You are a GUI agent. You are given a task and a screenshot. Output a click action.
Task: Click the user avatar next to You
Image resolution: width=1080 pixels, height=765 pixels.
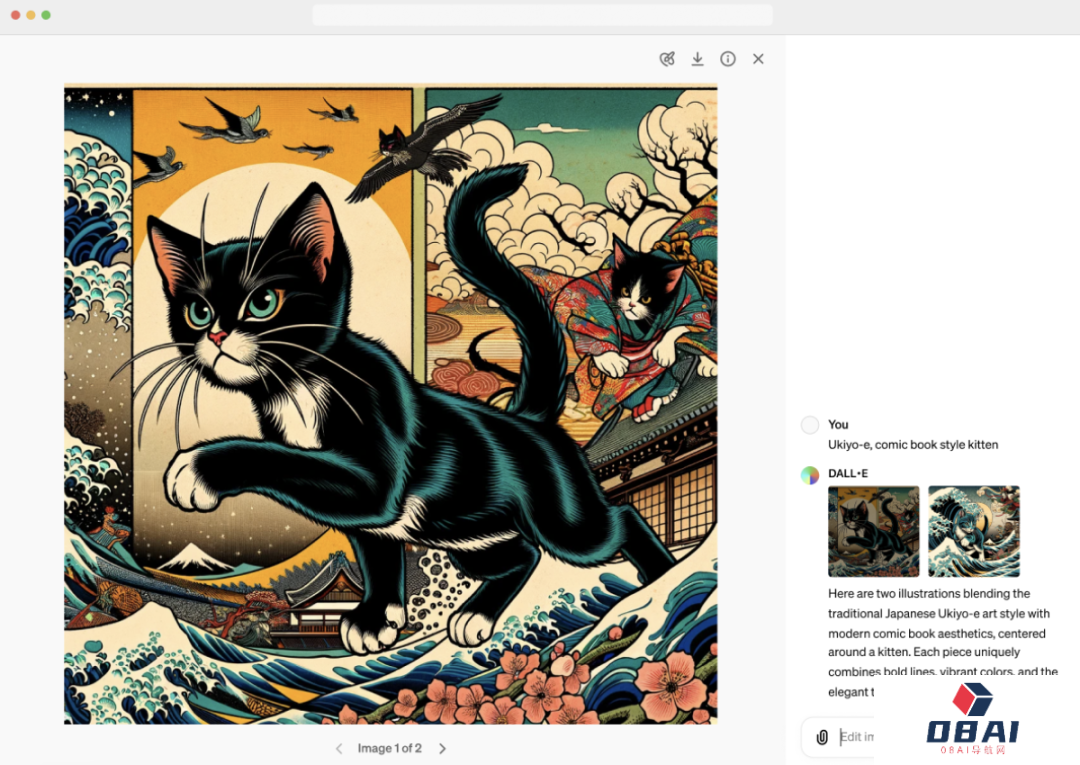pos(810,425)
